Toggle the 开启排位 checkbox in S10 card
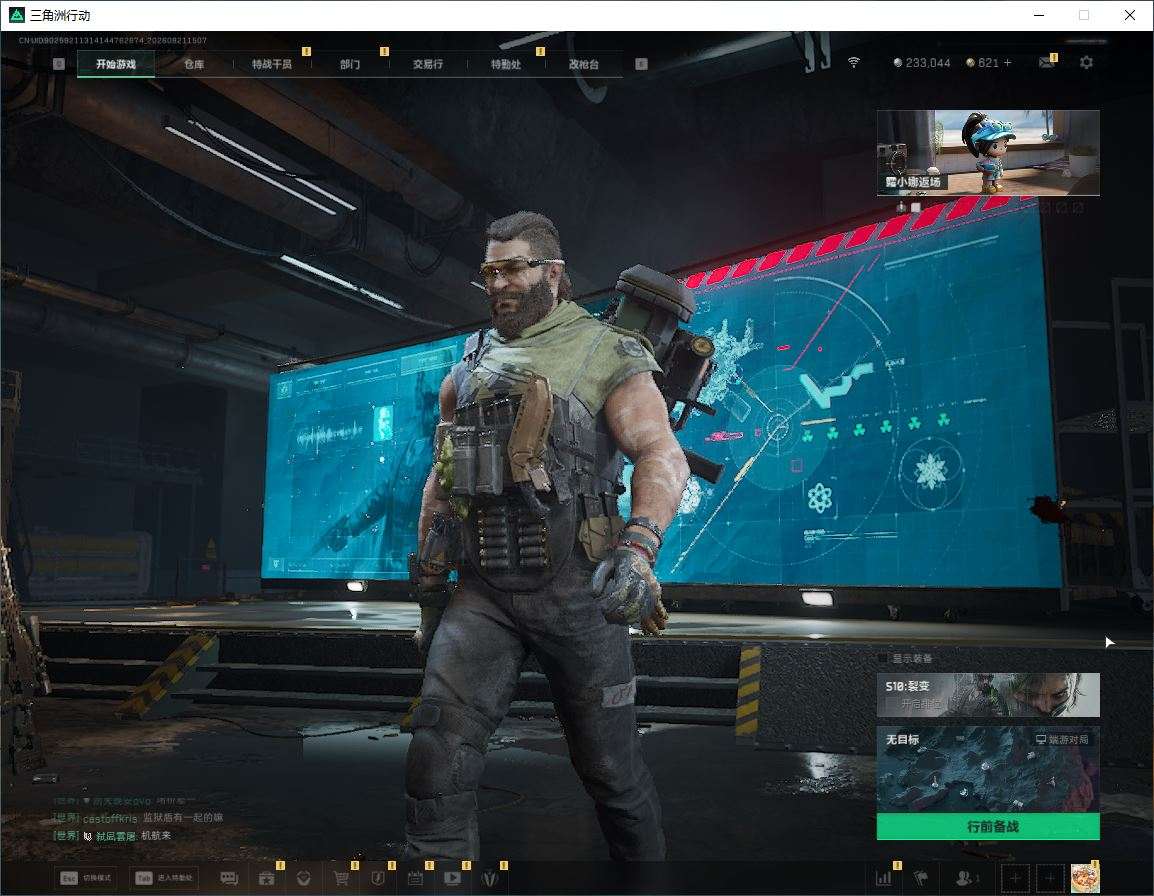 [x=891, y=705]
